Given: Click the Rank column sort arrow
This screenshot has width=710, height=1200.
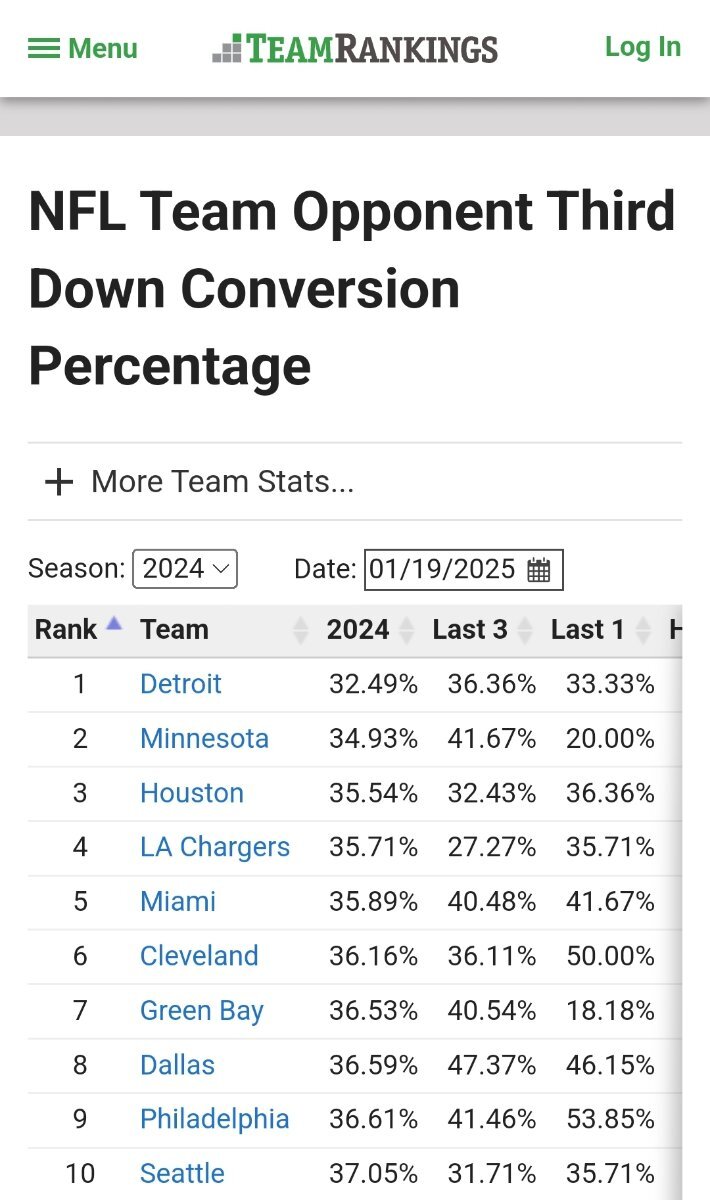Looking at the screenshot, I should (114, 624).
